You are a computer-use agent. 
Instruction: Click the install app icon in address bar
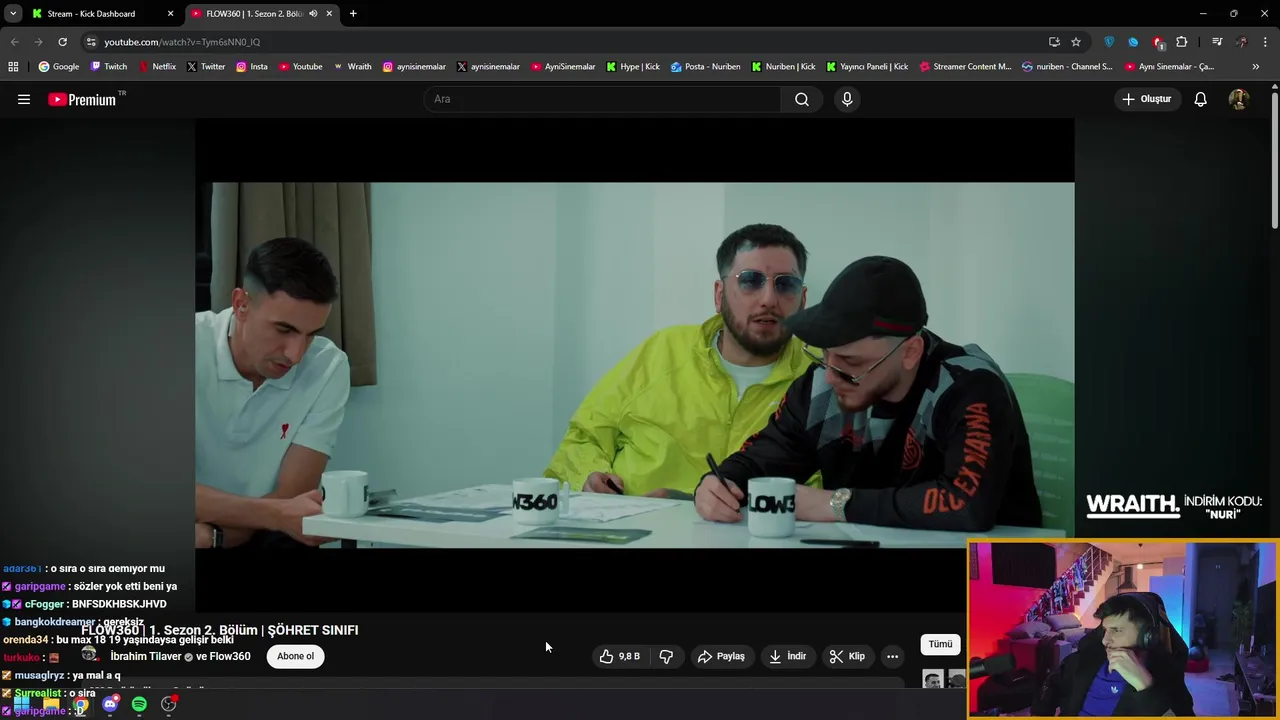tap(1054, 42)
